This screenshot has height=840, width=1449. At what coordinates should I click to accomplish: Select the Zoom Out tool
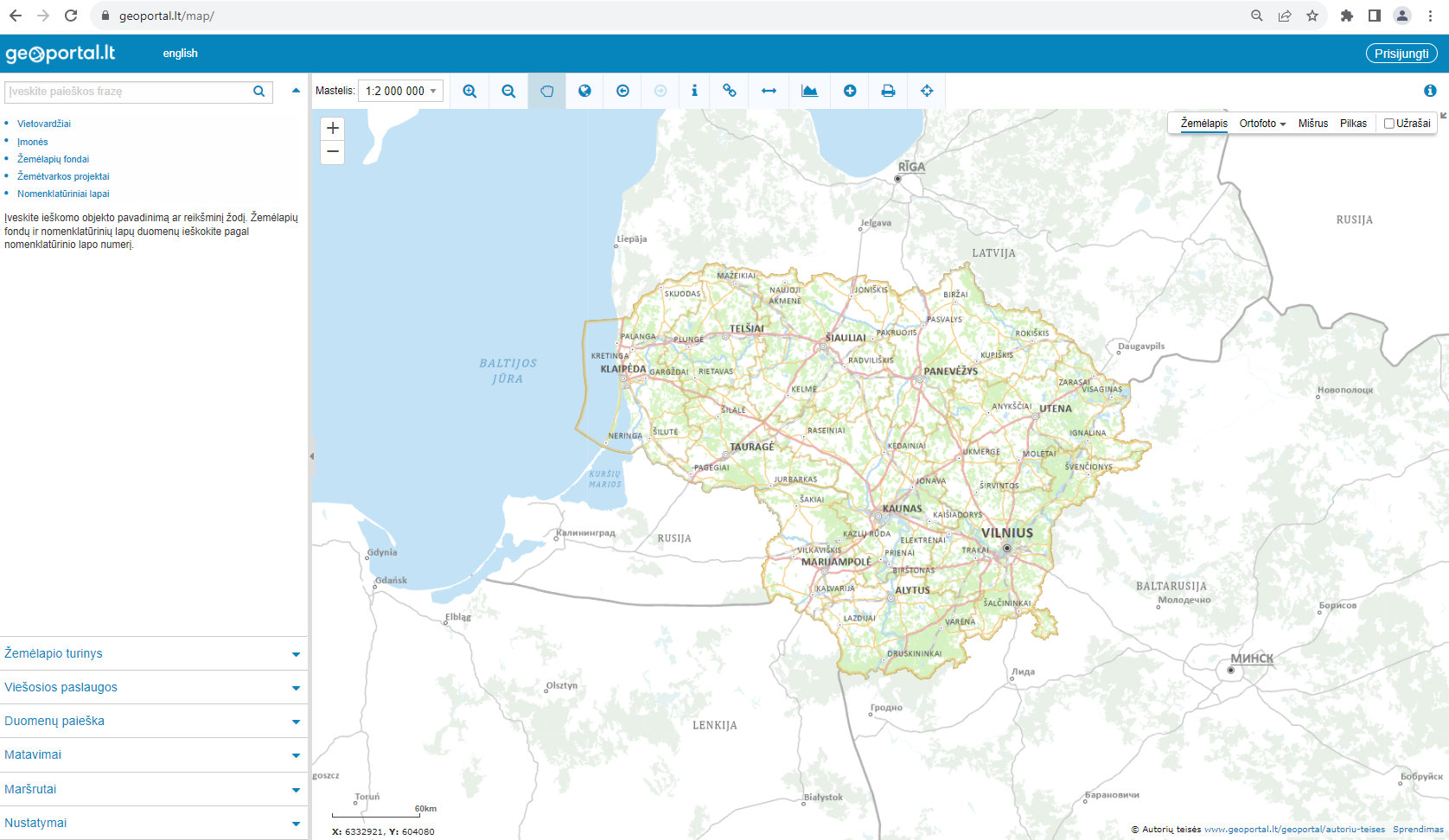508,91
